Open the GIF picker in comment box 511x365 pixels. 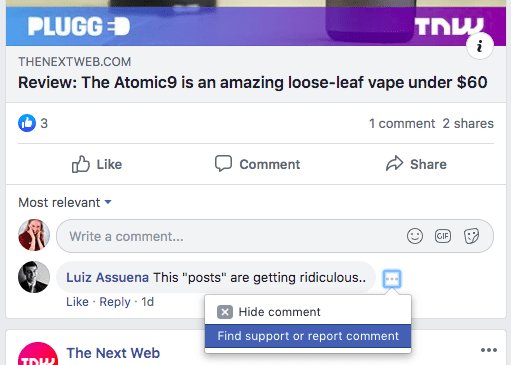click(x=443, y=236)
